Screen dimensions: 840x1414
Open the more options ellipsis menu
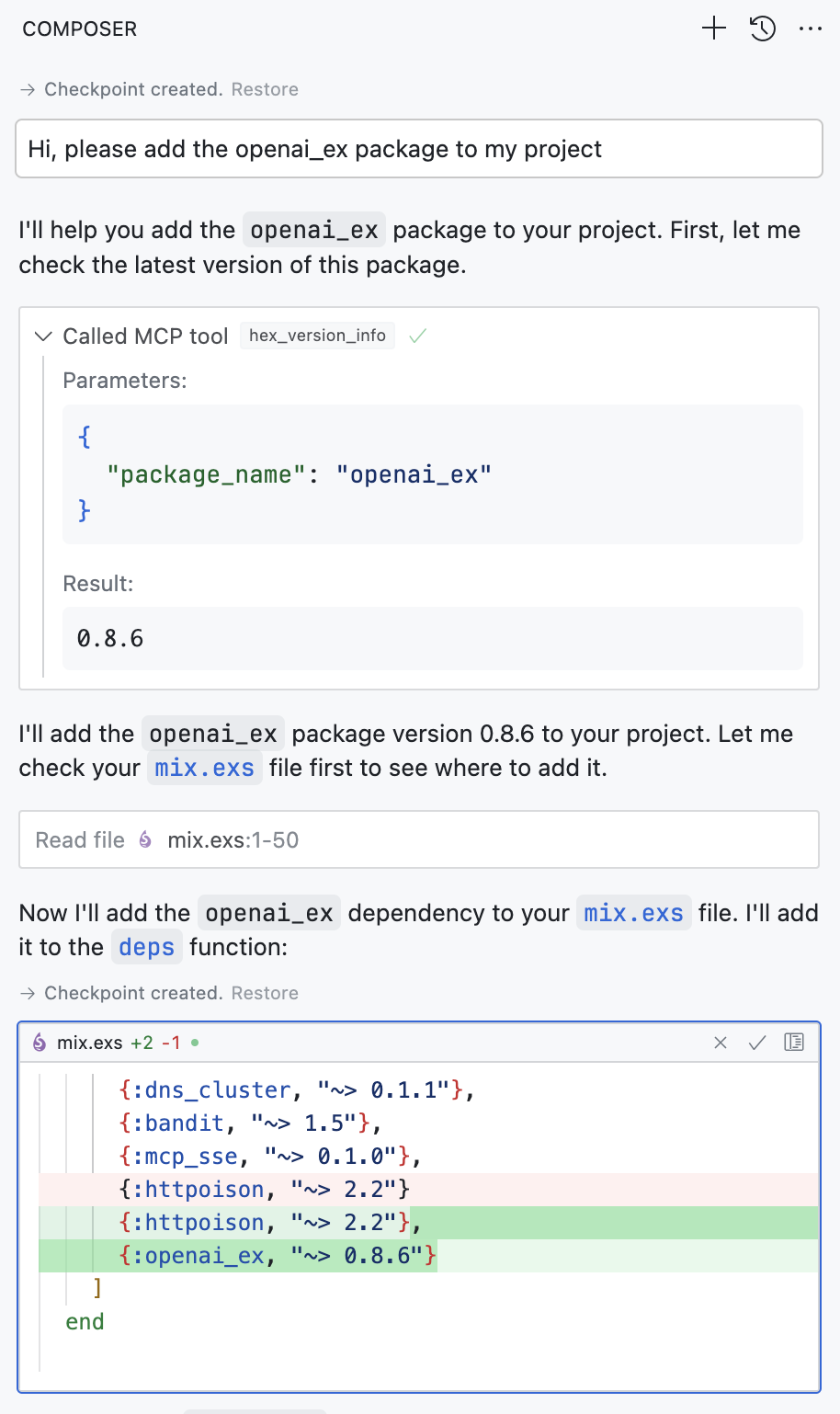tap(811, 29)
